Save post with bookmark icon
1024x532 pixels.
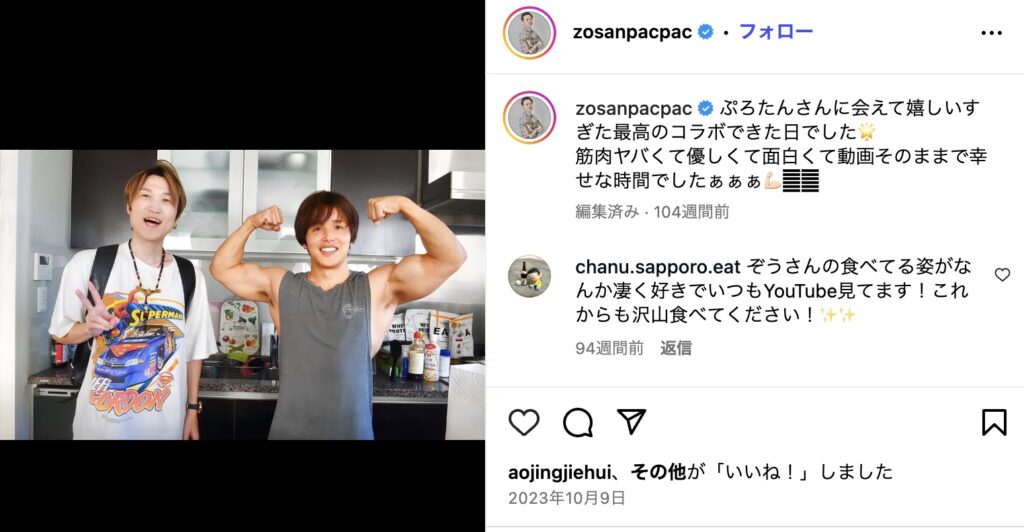pos(994,422)
